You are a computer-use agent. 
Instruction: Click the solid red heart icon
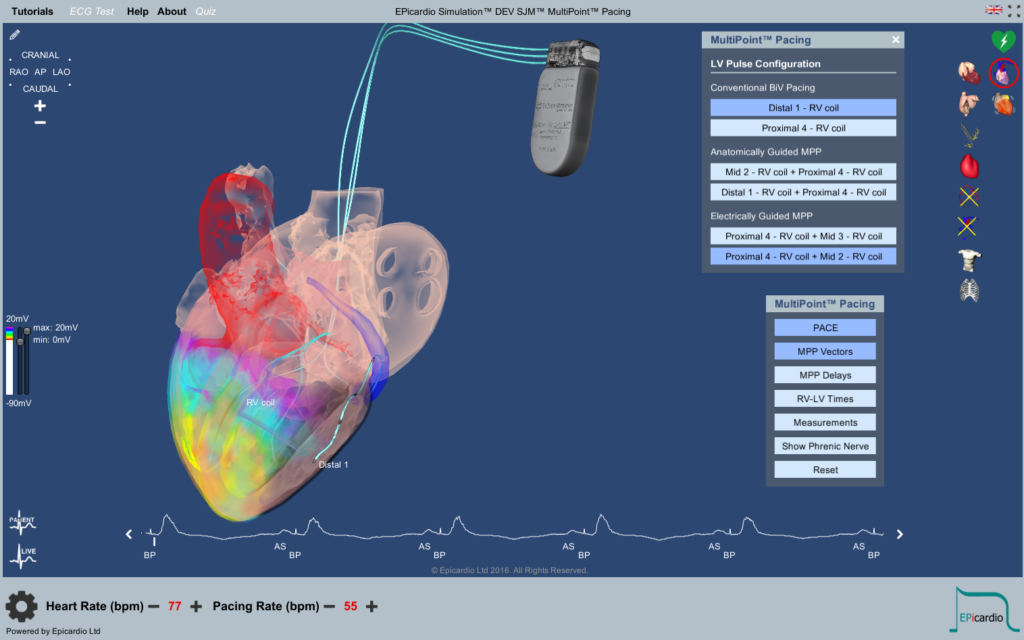point(969,166)
